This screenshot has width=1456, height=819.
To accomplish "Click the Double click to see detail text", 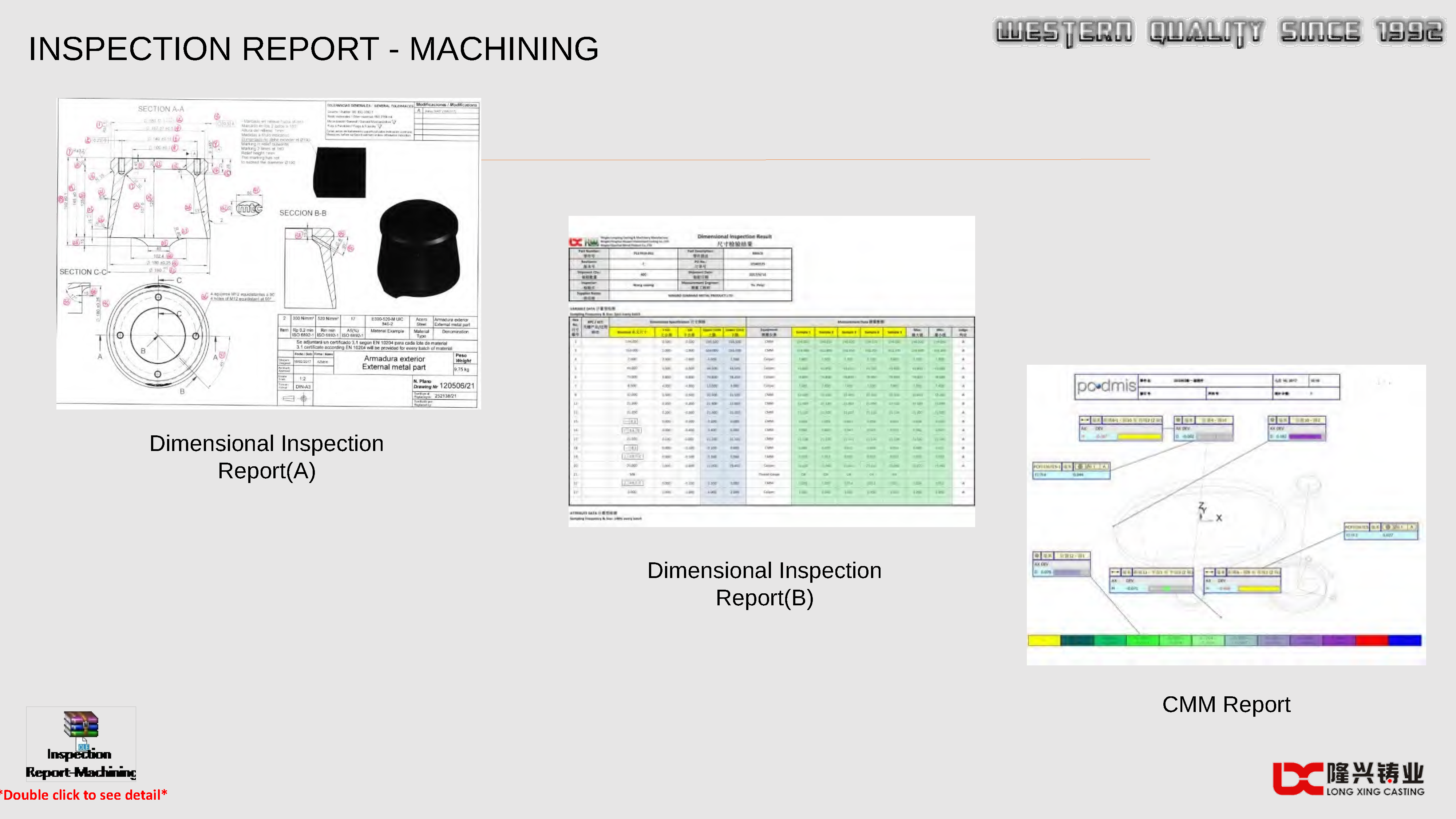I will click(83, 795).
